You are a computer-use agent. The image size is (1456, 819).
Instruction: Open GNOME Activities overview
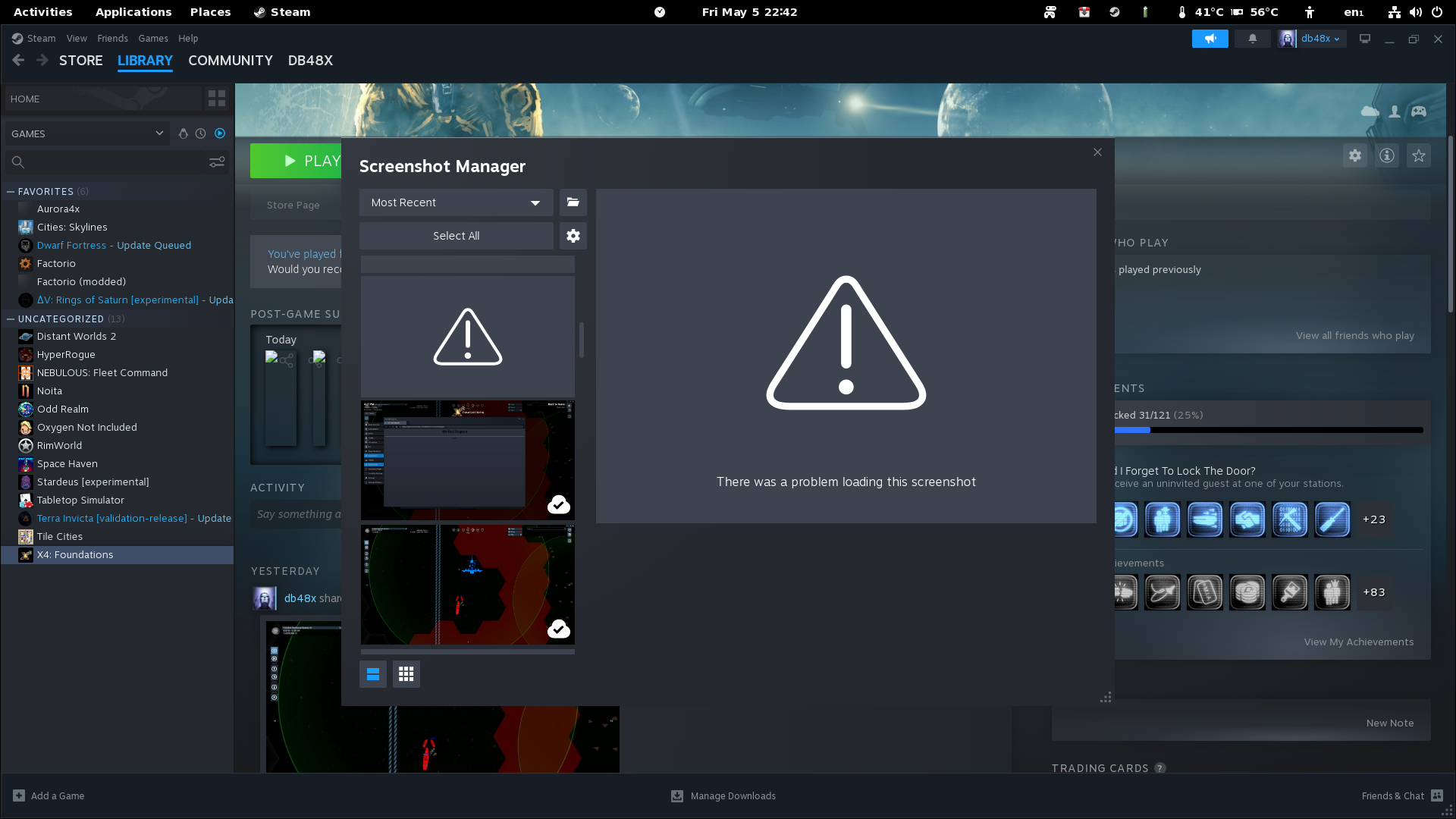click(x=43, y=12)
